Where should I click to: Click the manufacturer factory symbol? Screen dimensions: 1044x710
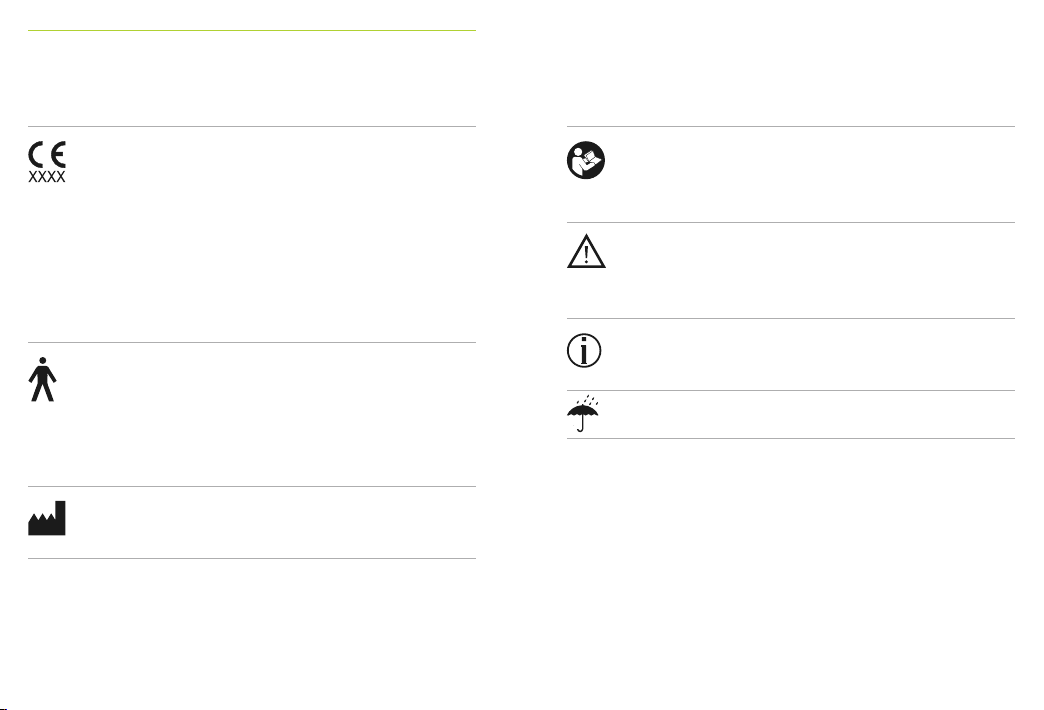coord(47,518)
